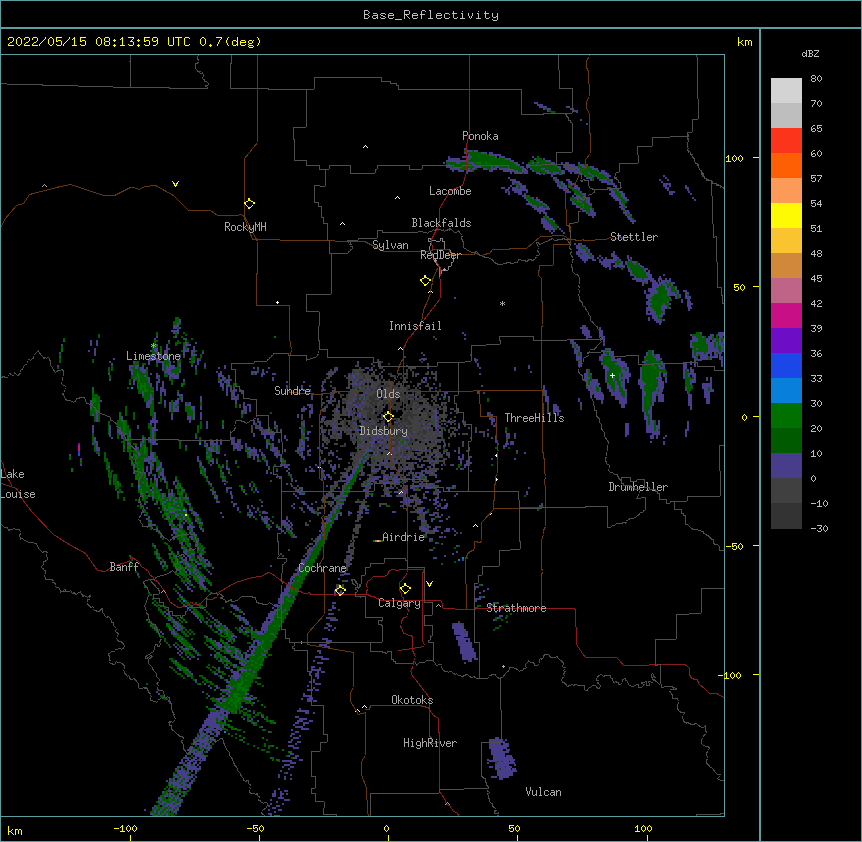Select the Strathmore label

pyautogui.click(x=516, y=608)
